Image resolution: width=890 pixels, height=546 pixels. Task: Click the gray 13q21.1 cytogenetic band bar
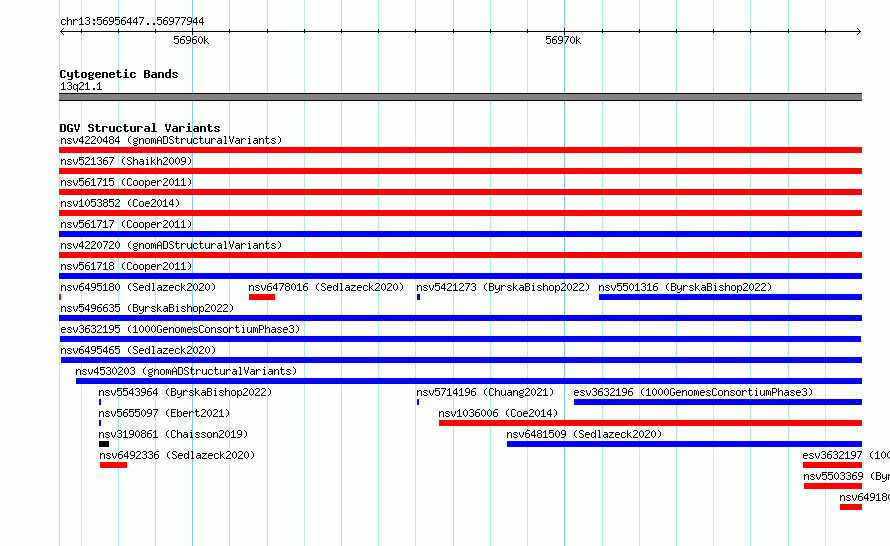pyautogui.click(x=460, y=97)
